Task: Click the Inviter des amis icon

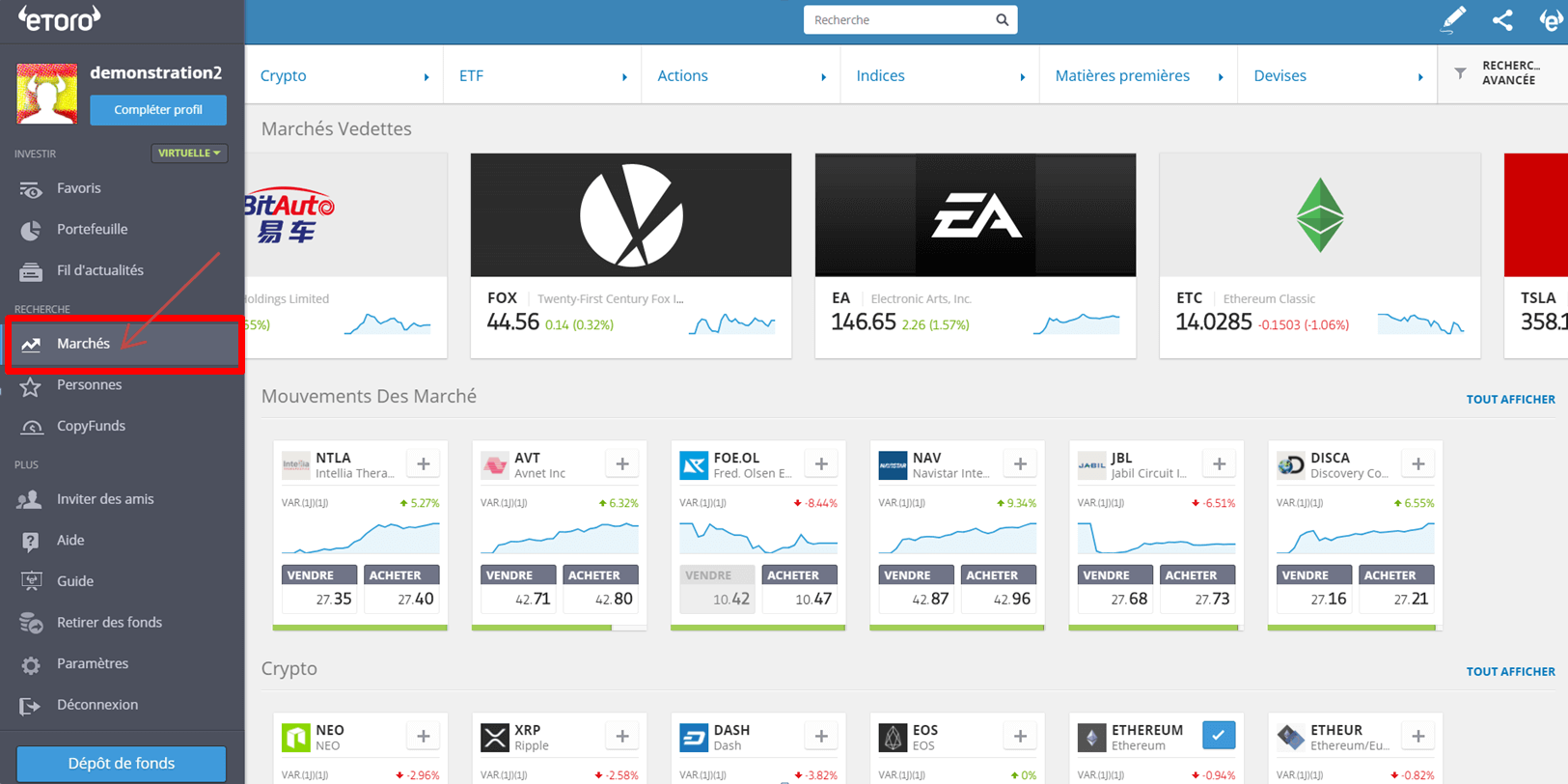Action: coord(30,499)
